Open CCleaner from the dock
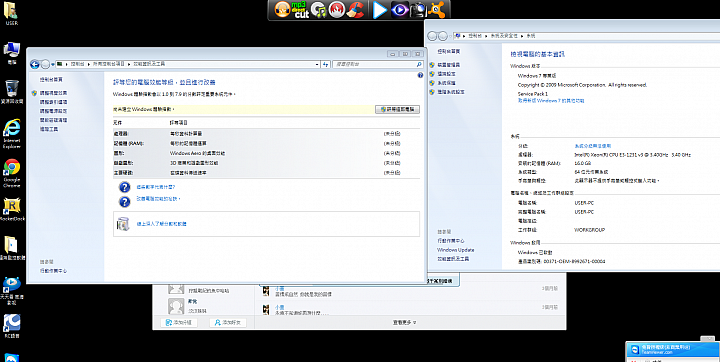Viewport: 720px width, 362px height. tap(355, 9)
